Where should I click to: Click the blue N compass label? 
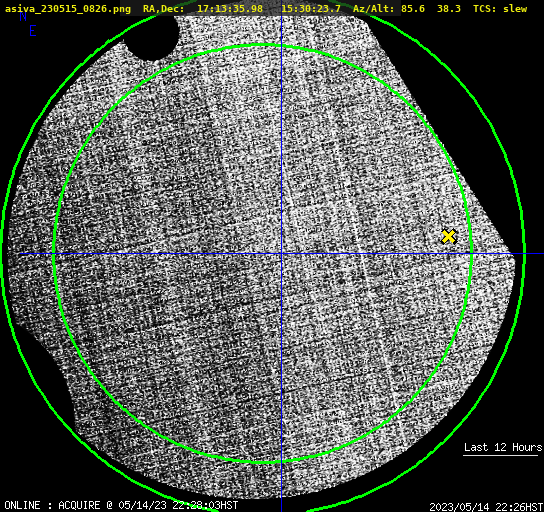23,16
